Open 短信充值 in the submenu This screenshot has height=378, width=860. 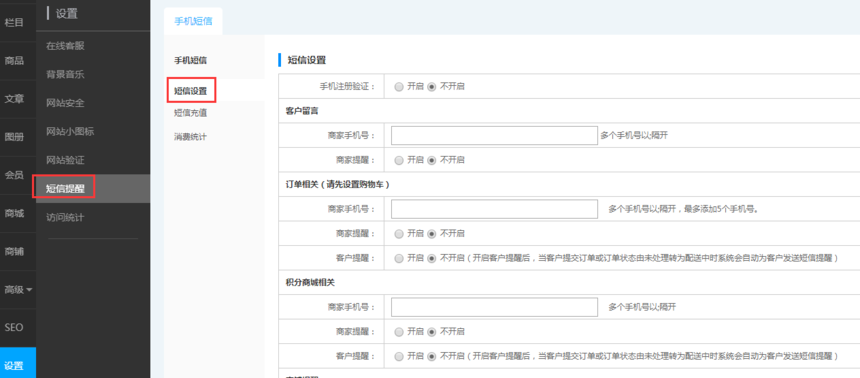click(190, 113)
